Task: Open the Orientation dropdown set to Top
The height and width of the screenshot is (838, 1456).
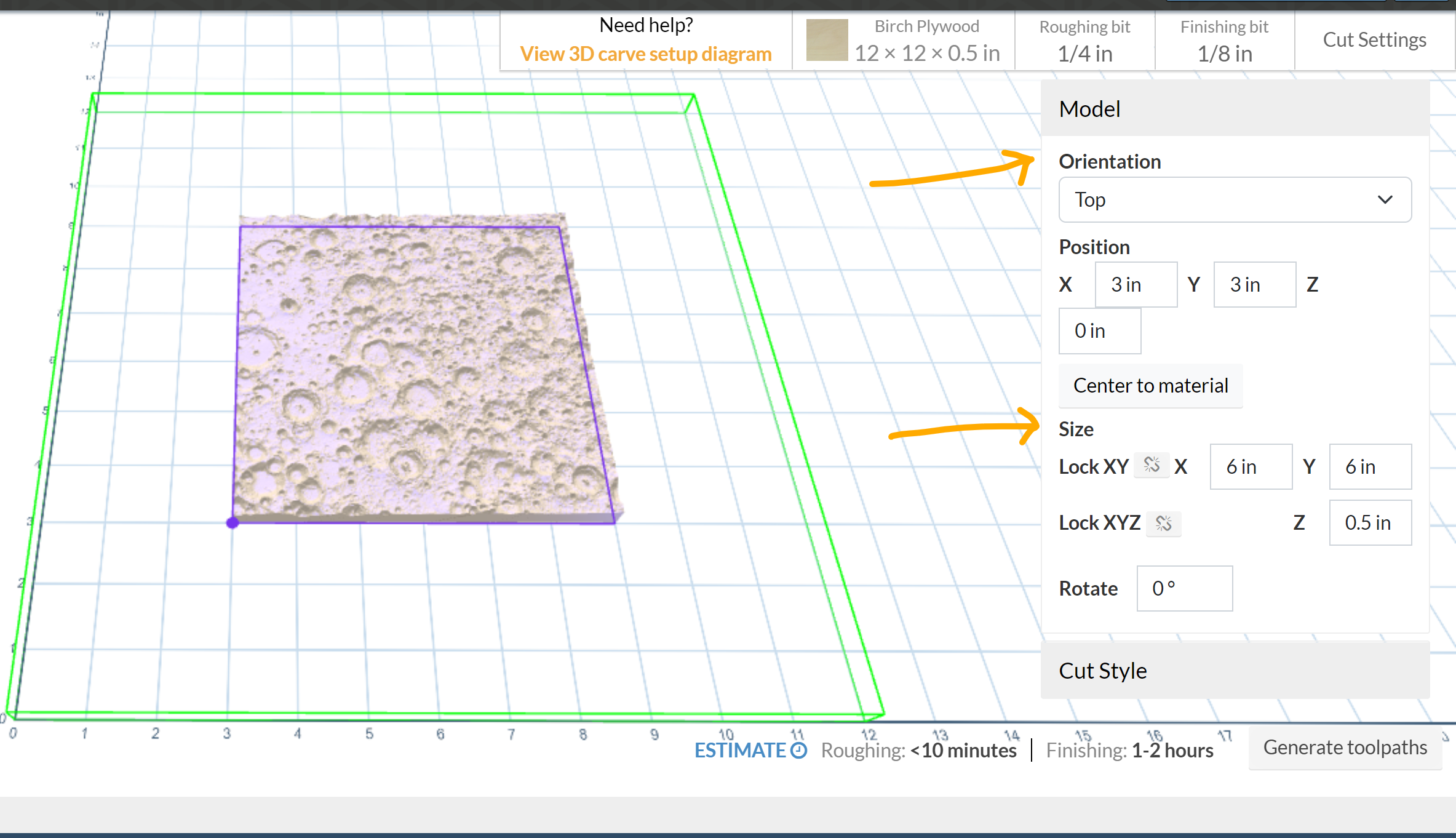Action: point(1235,200)
